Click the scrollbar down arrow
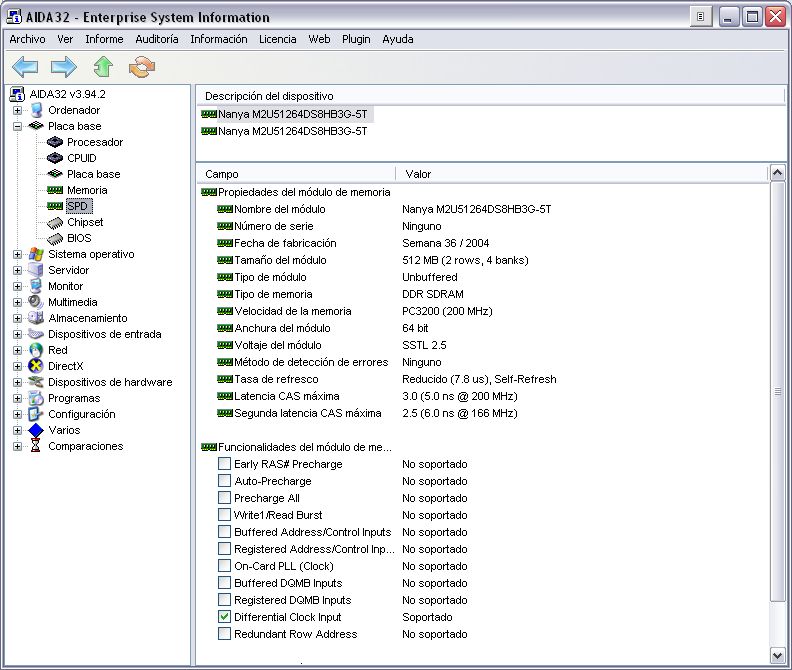Viewport: 792px width, 670px height. pos(778,656)
